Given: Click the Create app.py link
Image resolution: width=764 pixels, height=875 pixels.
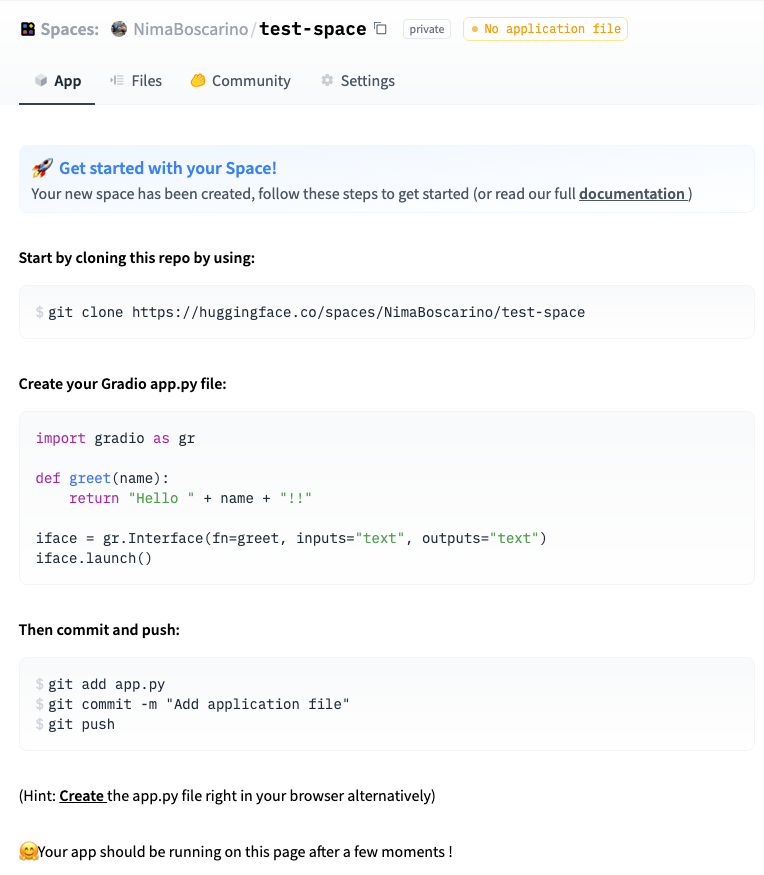Looking at the screenshot, I should pyautogui.click(x=81, y=796).
